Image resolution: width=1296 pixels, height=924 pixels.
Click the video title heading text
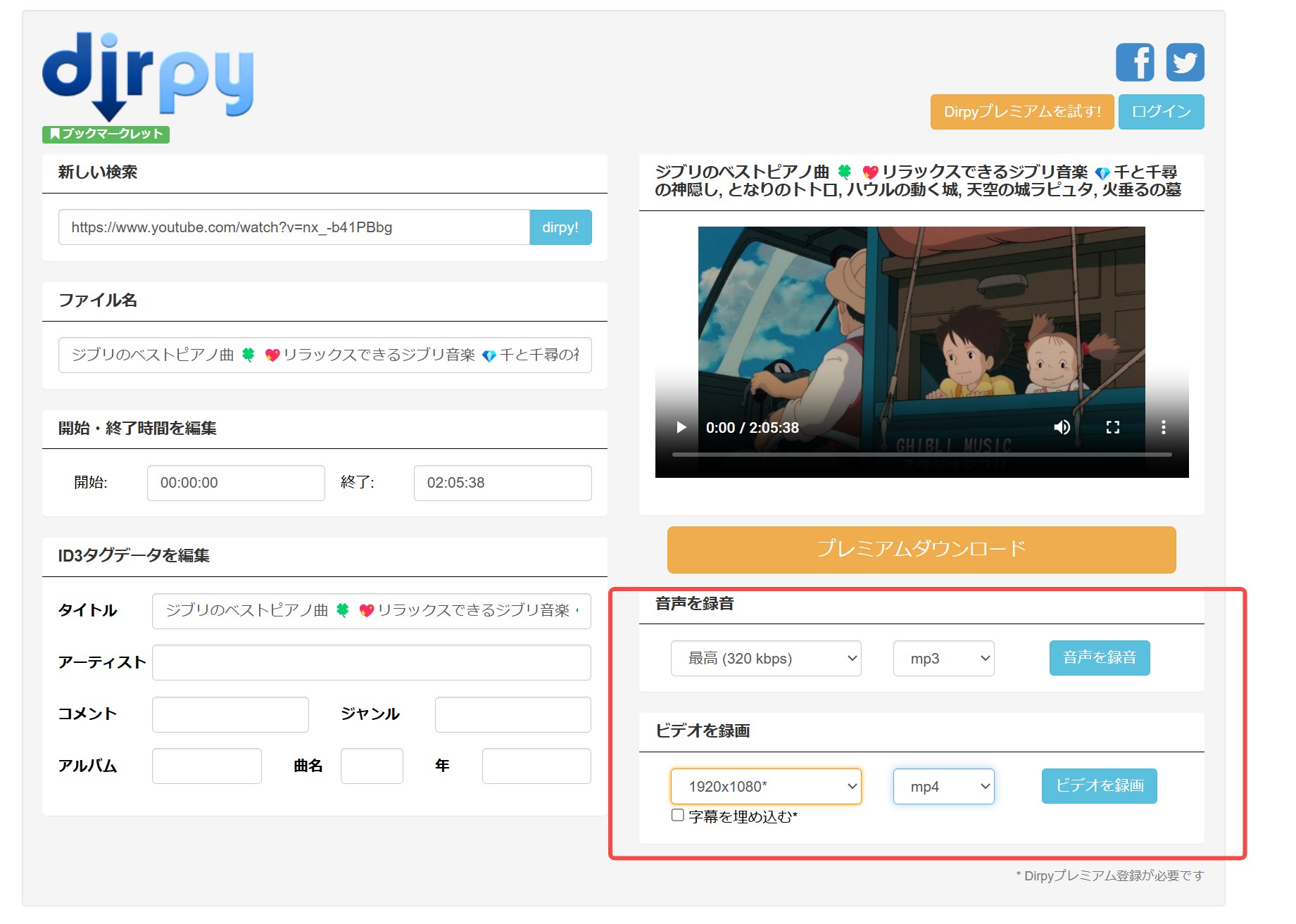point(918,181)
